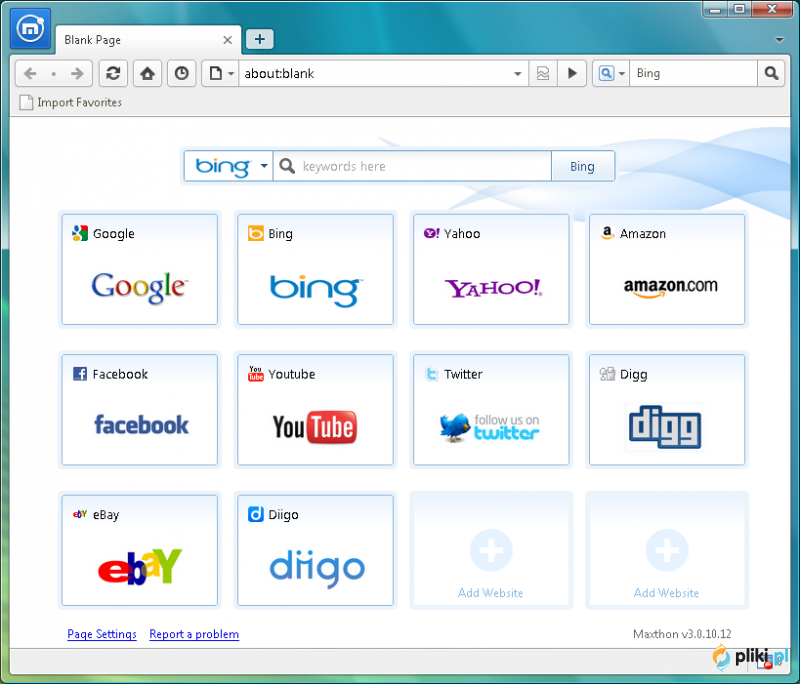Open the Facebook quick access tile
This screenshot has height=684, width=800.
(140, 410)
